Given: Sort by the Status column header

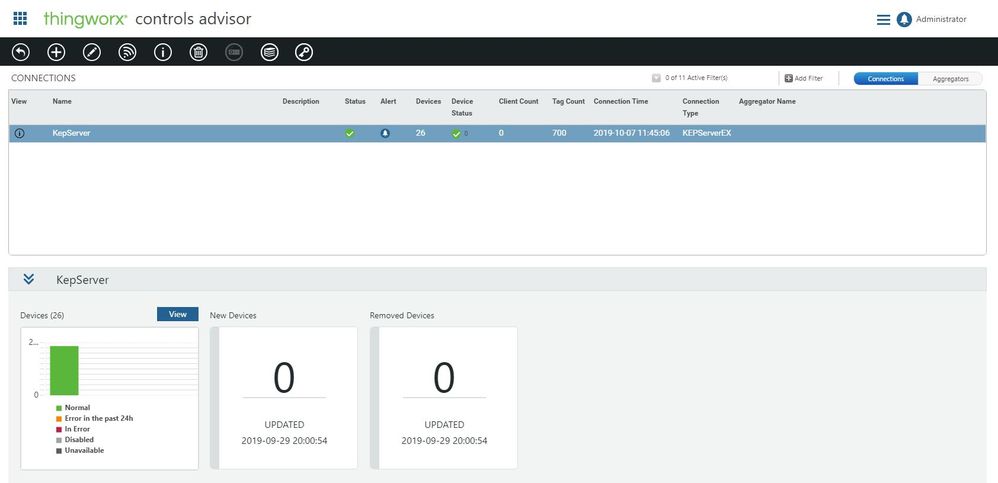Looking at the screenshot, I should pos(355,101).
